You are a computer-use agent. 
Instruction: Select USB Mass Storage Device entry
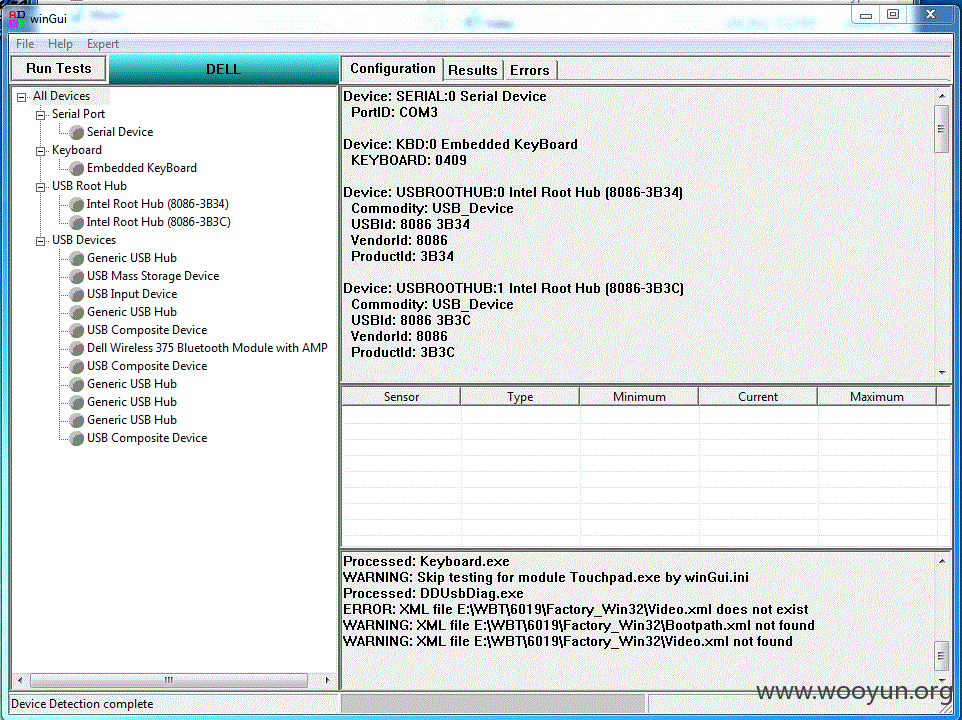click(x=153, y=276)
